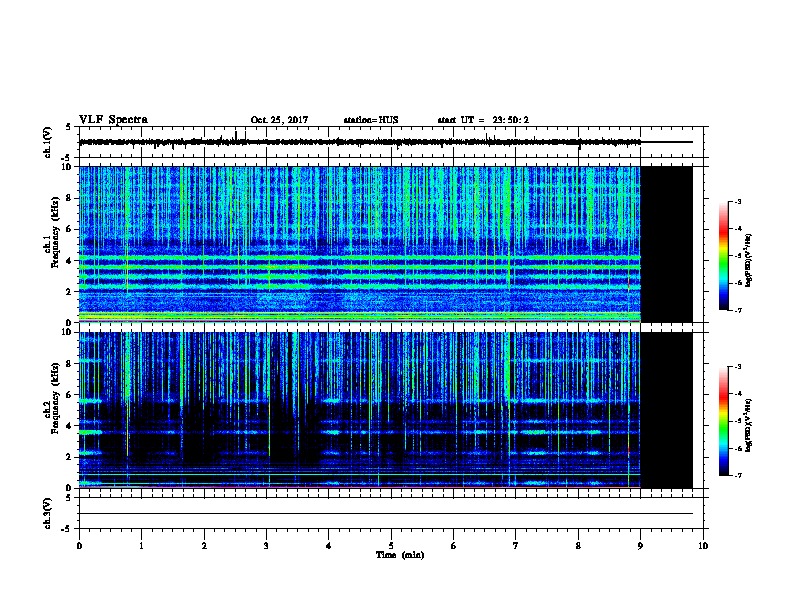Click the "-7" value on ch.2 color bar
The image size is (792, 612).
(737, 476)
